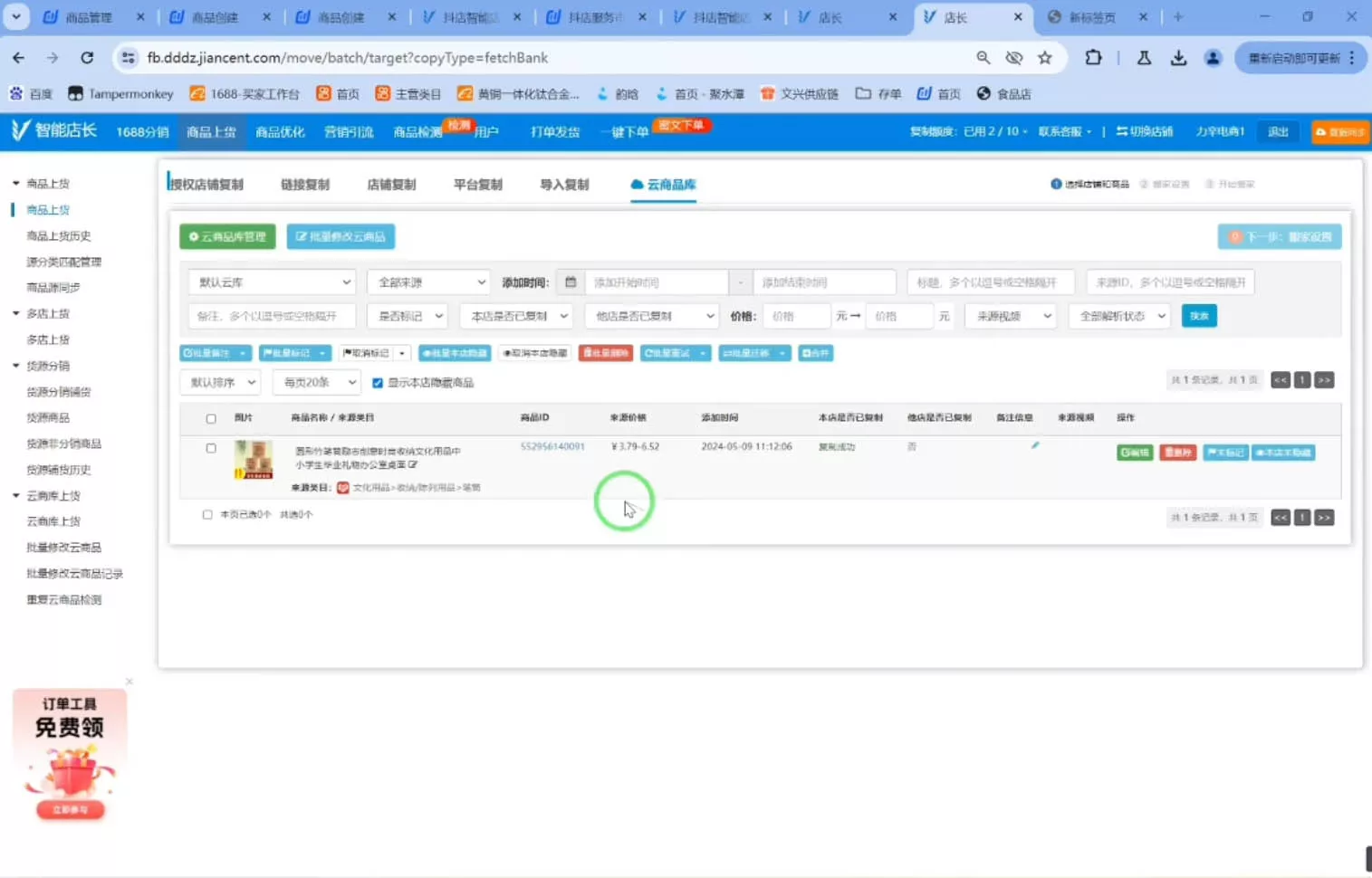Click the green 编辑 edit icon
This screenshot has width=1372, height=878.
pyautogui.click(x=1135, y=453)
